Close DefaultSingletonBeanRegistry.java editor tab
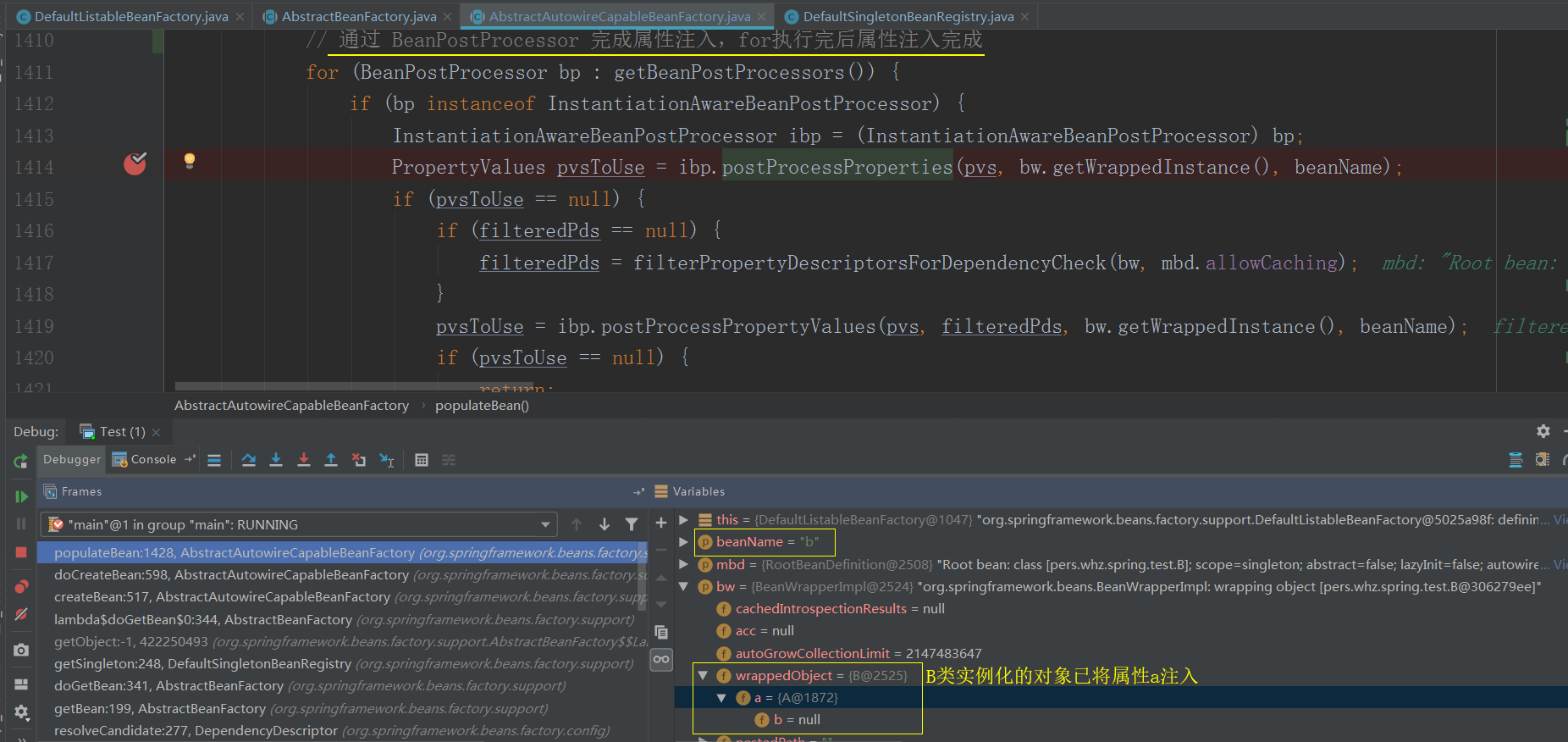Screen dimensions: 1568x742 click(1025, 16)
